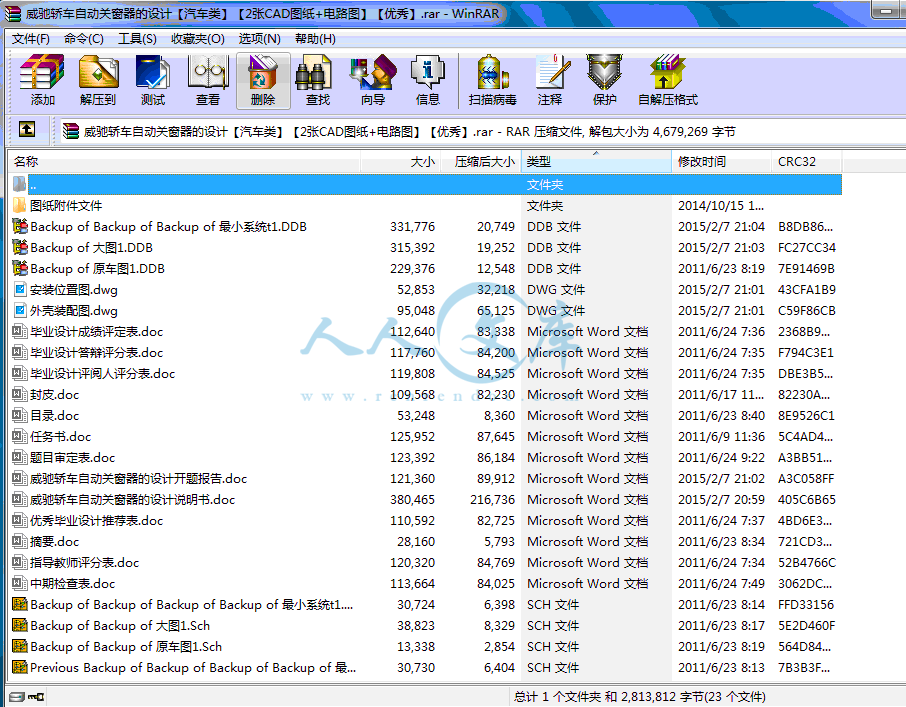Click the WinRAR title bar app icon
Screen dimensions: 906x707
coord(13,14)
